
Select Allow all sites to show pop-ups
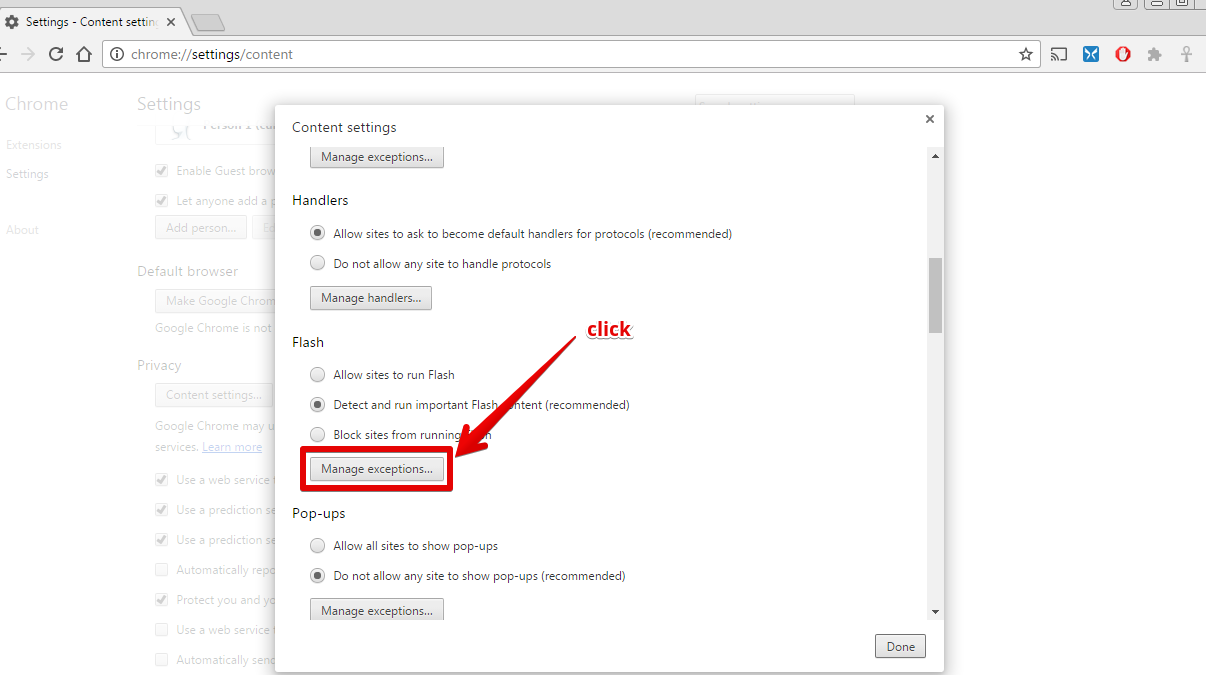coord(317,546)
